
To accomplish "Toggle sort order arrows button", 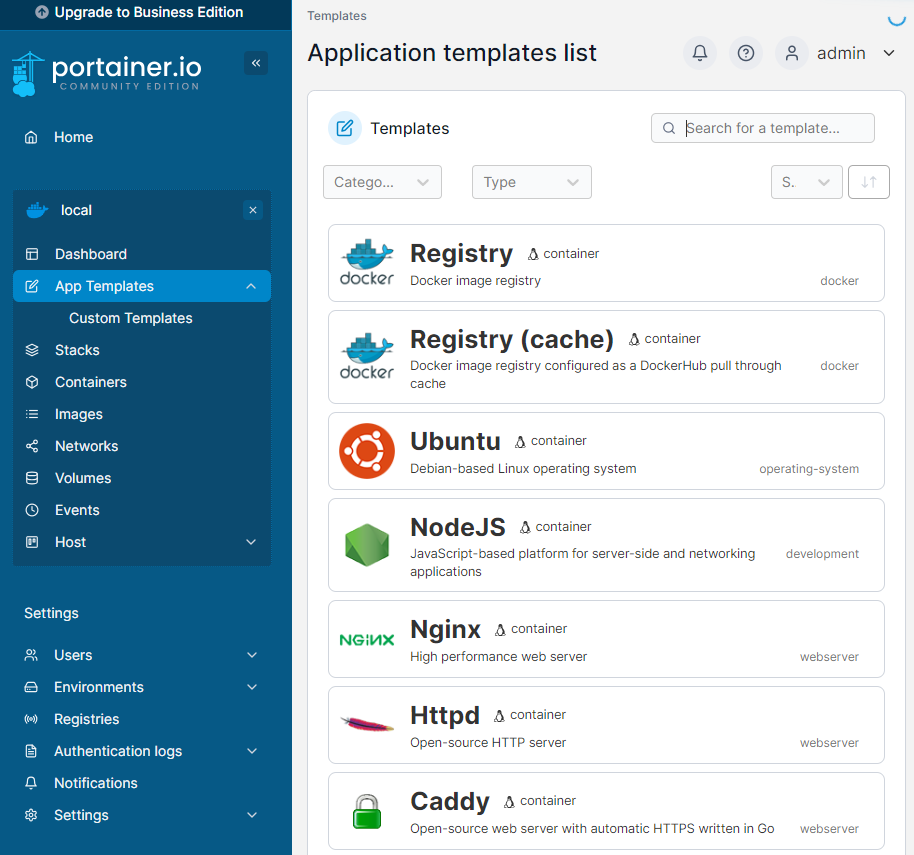I will coord(869,182).
